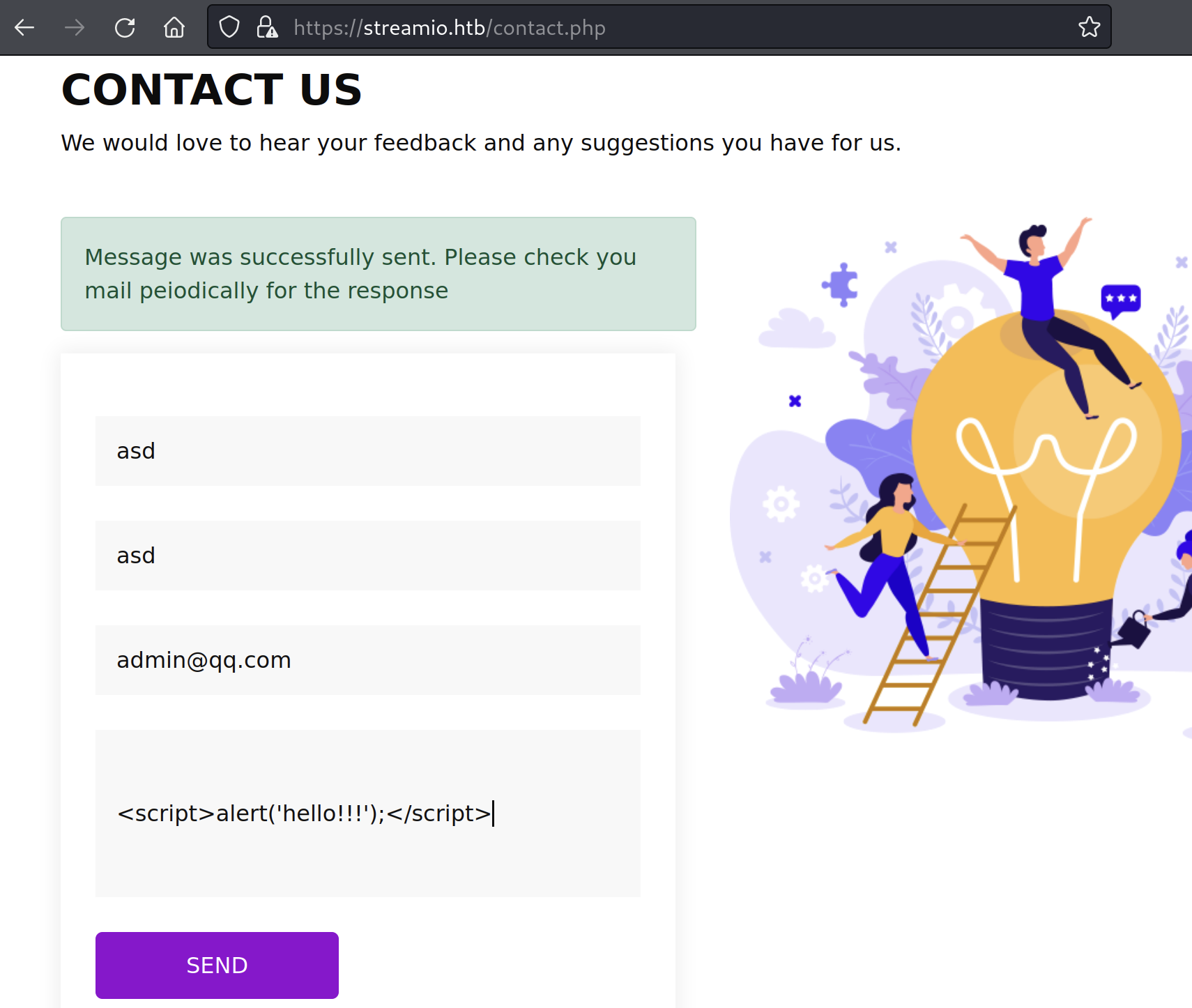This screenshot has height=1008, width=1192.
Task: Focus the message box containing script tag
Action: point(367,814)
